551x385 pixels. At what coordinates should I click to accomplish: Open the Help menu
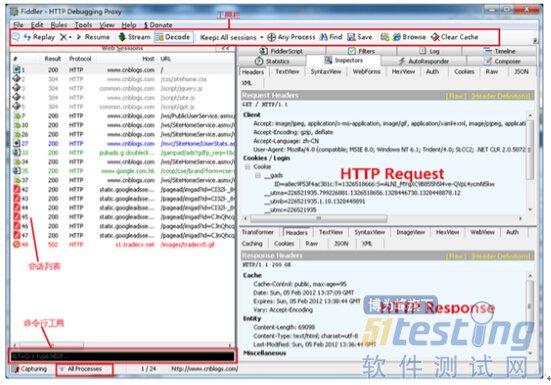pos(129,25)
